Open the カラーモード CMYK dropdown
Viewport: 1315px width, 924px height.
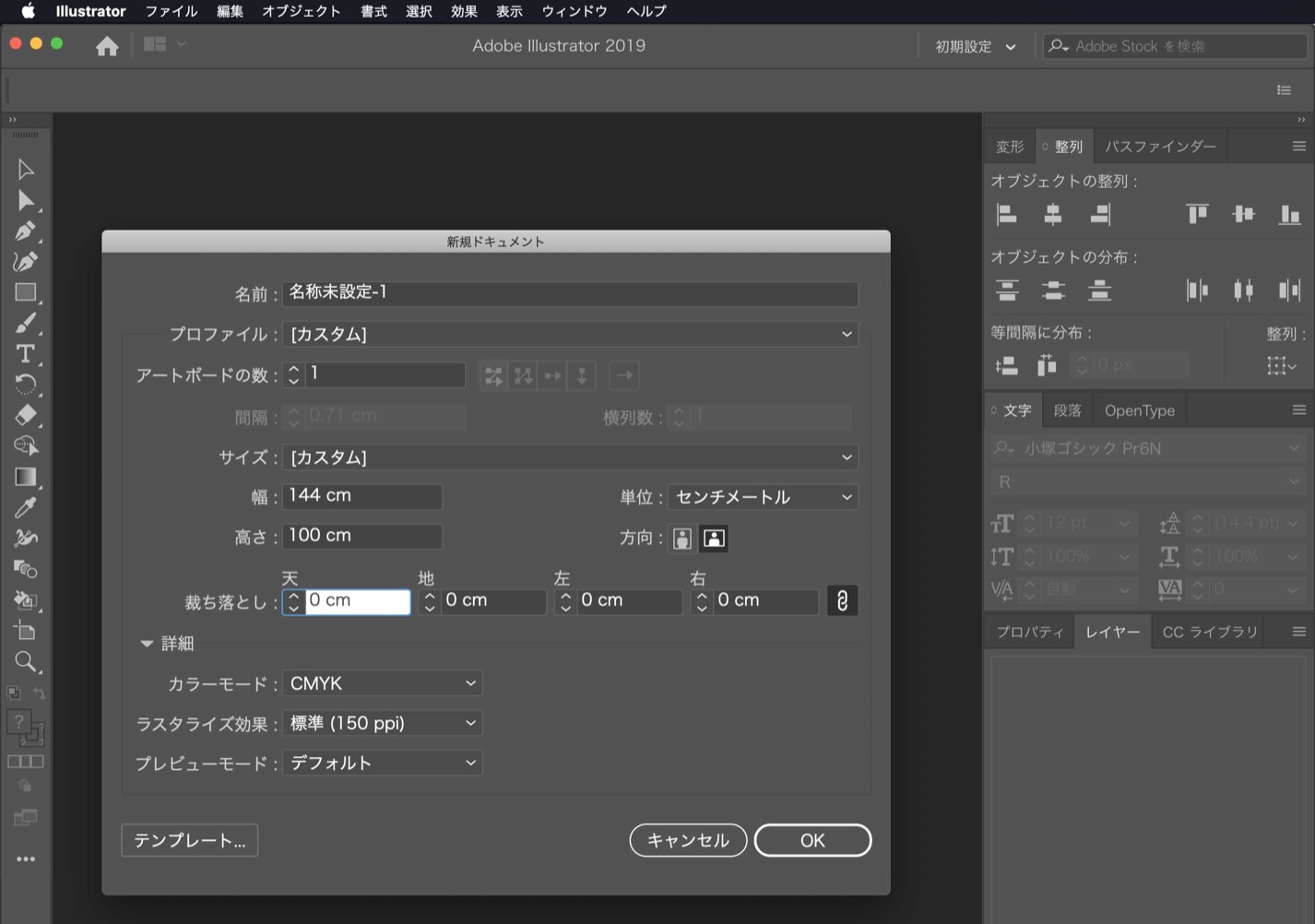pos(382,683)
